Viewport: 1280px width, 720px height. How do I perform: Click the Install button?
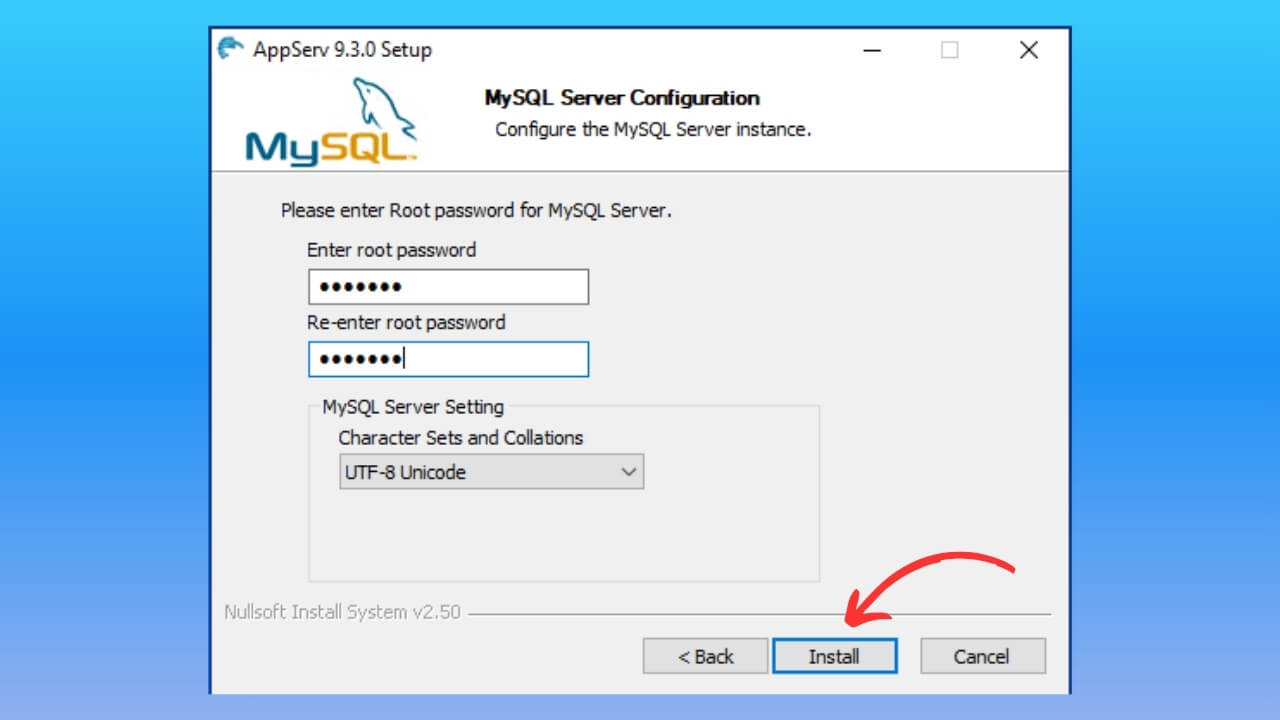834,656
